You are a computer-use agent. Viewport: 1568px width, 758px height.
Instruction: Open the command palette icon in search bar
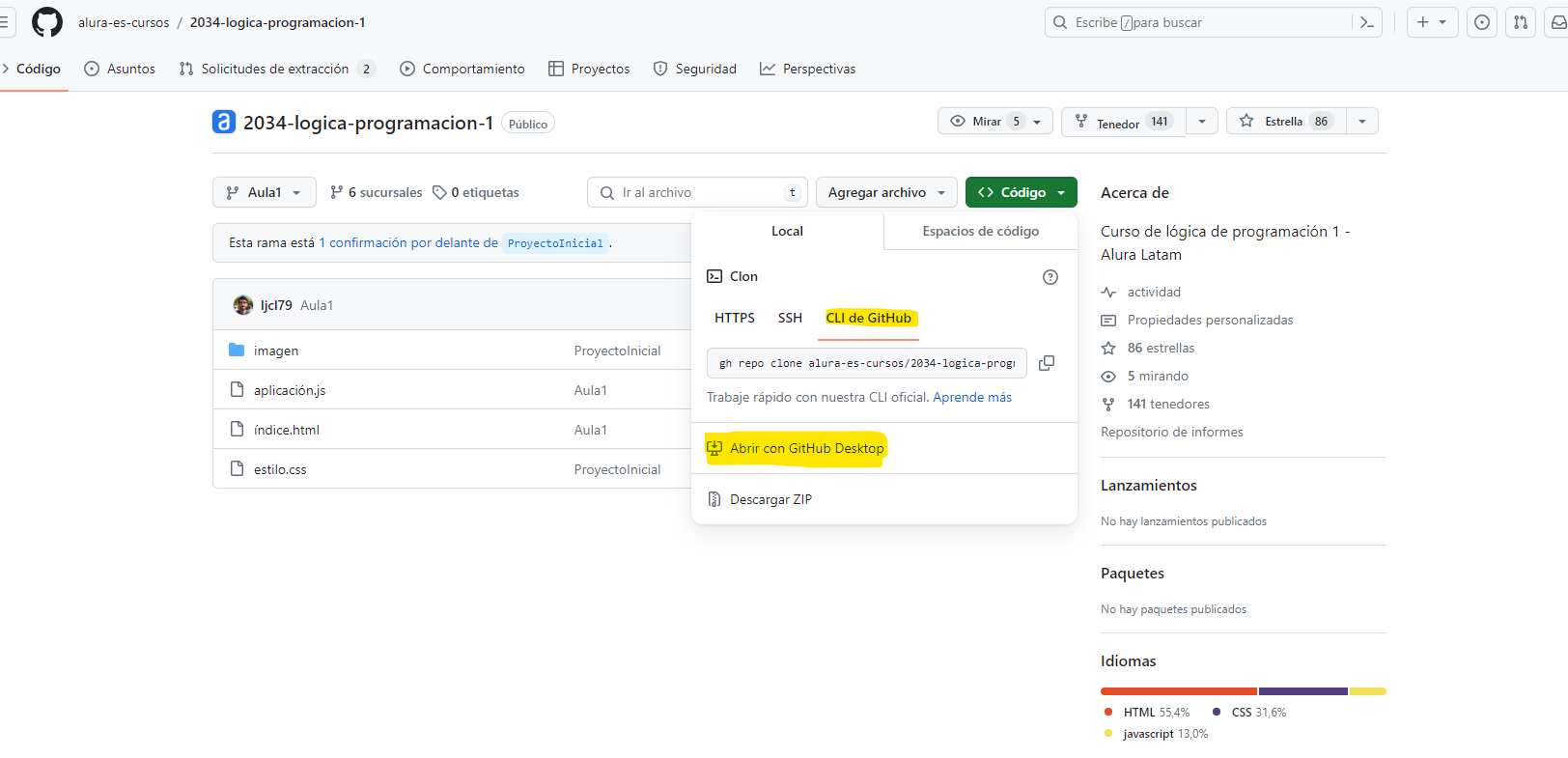pyautogui.click(x=1366, y=22)
